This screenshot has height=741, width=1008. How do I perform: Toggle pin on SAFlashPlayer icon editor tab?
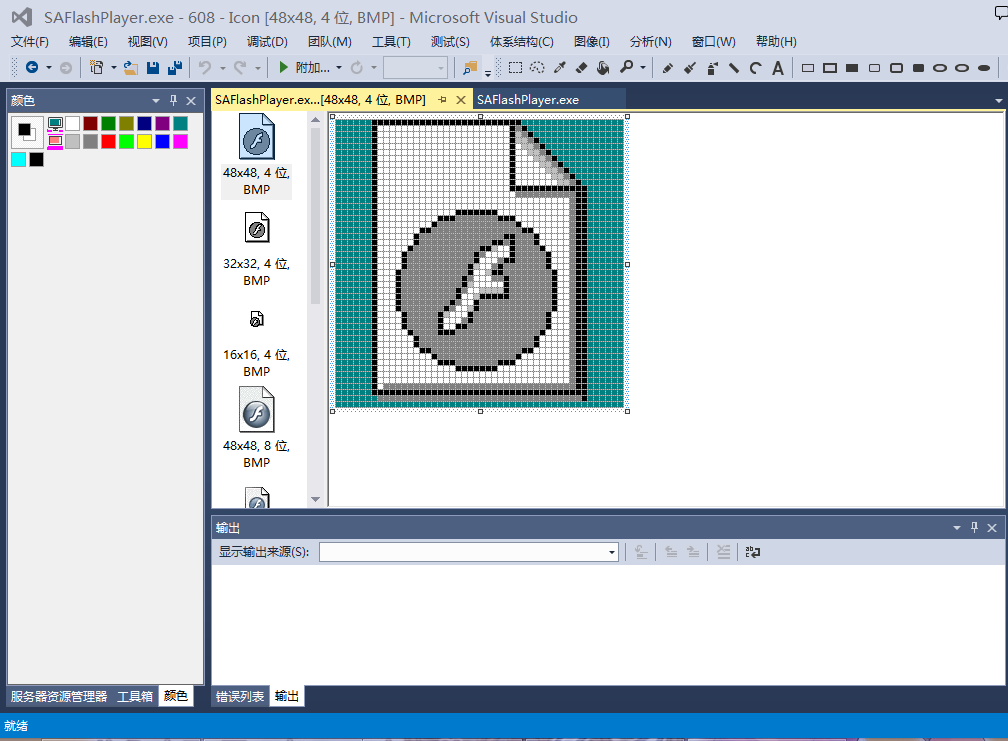tap(442, 100)
